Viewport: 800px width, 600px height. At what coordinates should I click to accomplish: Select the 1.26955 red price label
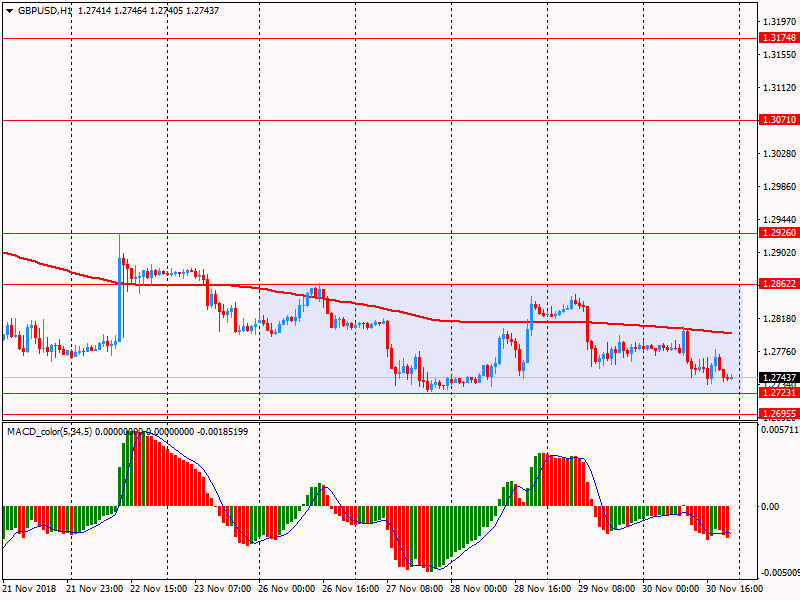[x=778, y=414]
